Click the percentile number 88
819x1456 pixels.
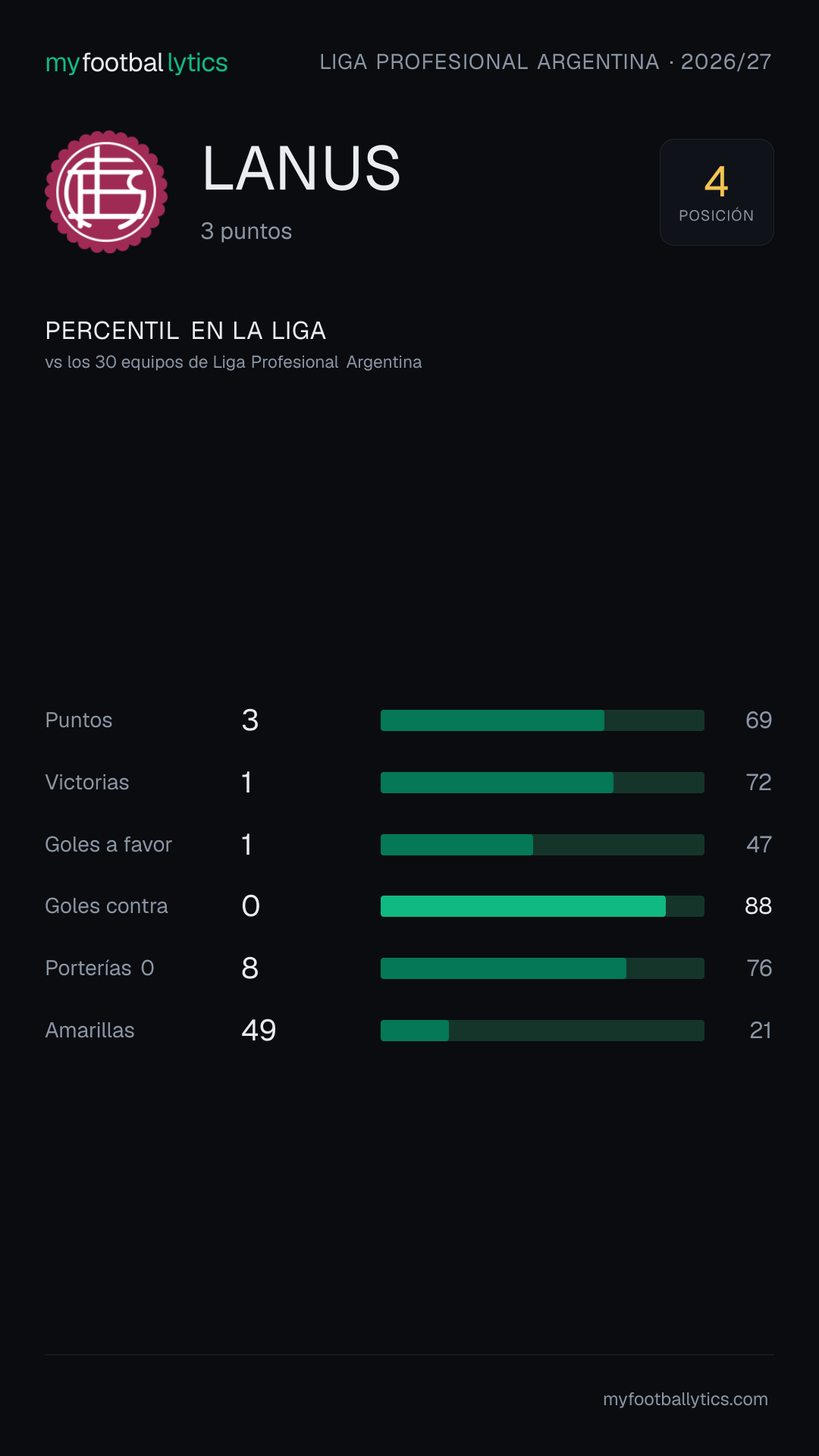pos(758,906)
